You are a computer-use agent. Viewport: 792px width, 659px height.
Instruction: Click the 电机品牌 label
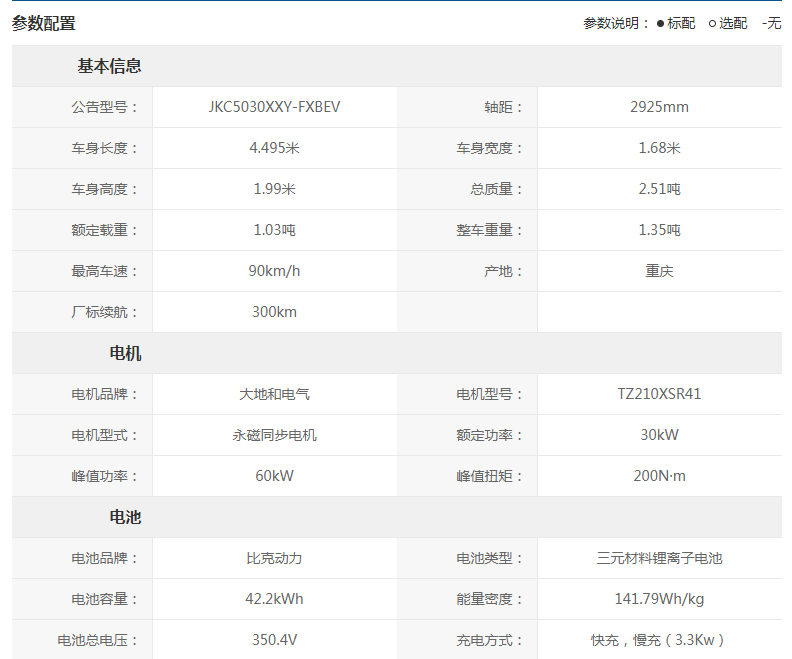click(105, 394)
